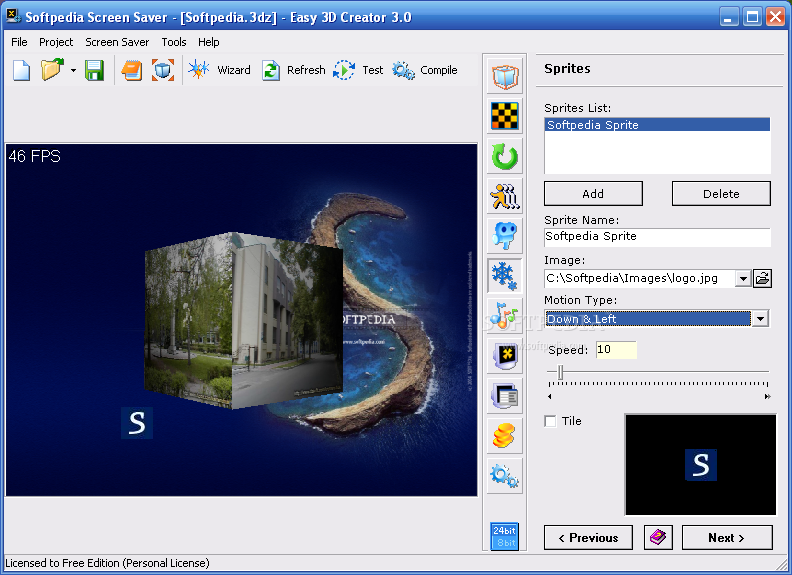This screenshot has height=575, width=792.
Task: Launch the Wizard from the toolbar
Action: (219, 70)
